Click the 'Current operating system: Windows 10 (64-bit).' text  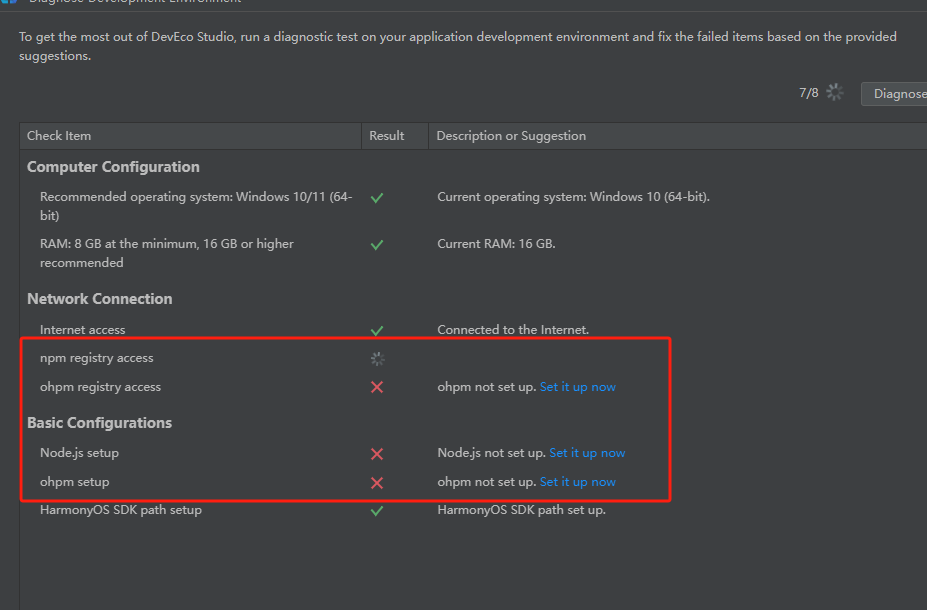click(x=573, y=197)
